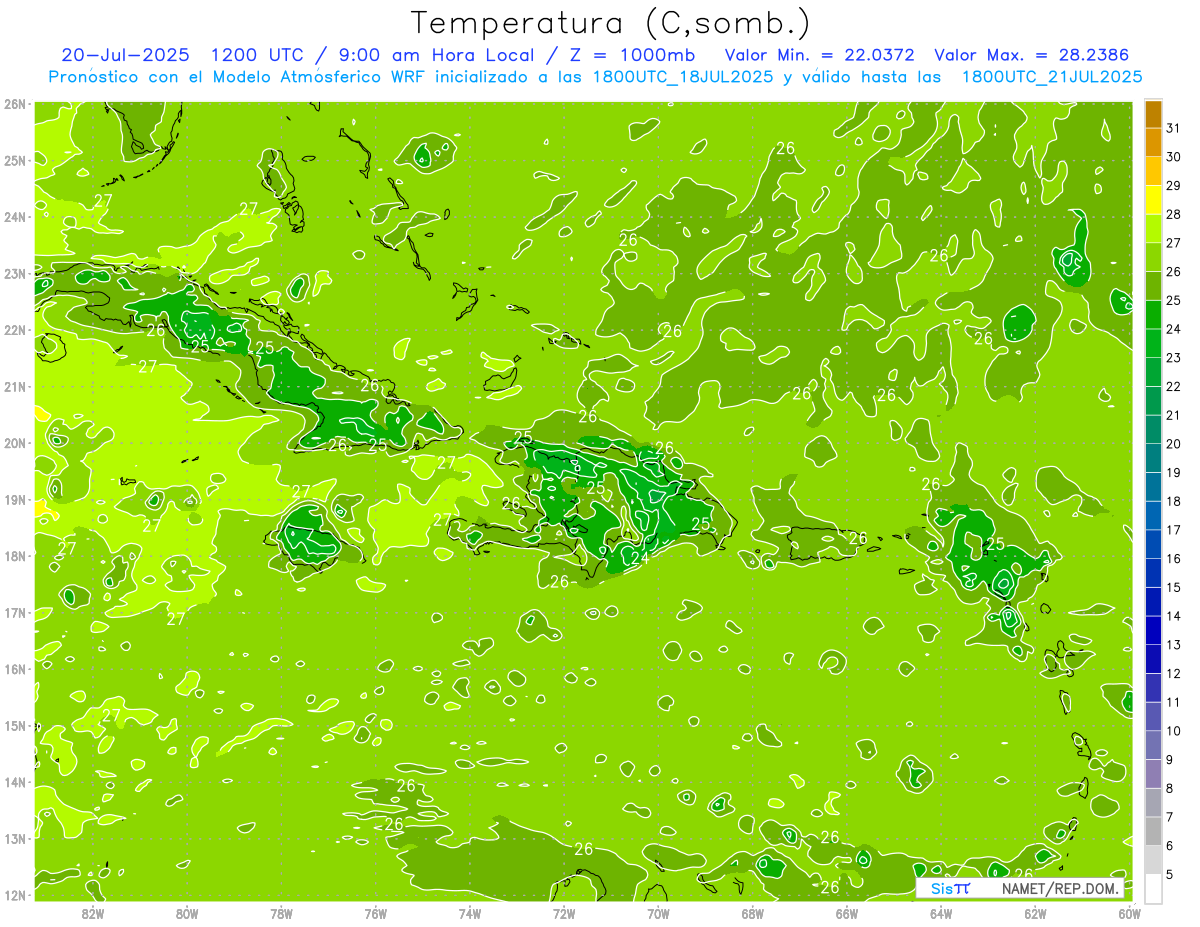Click the "72W" longitude axis label
Image resolution: width=1200 pixels, height=927 pixels.
pos(564,913)
